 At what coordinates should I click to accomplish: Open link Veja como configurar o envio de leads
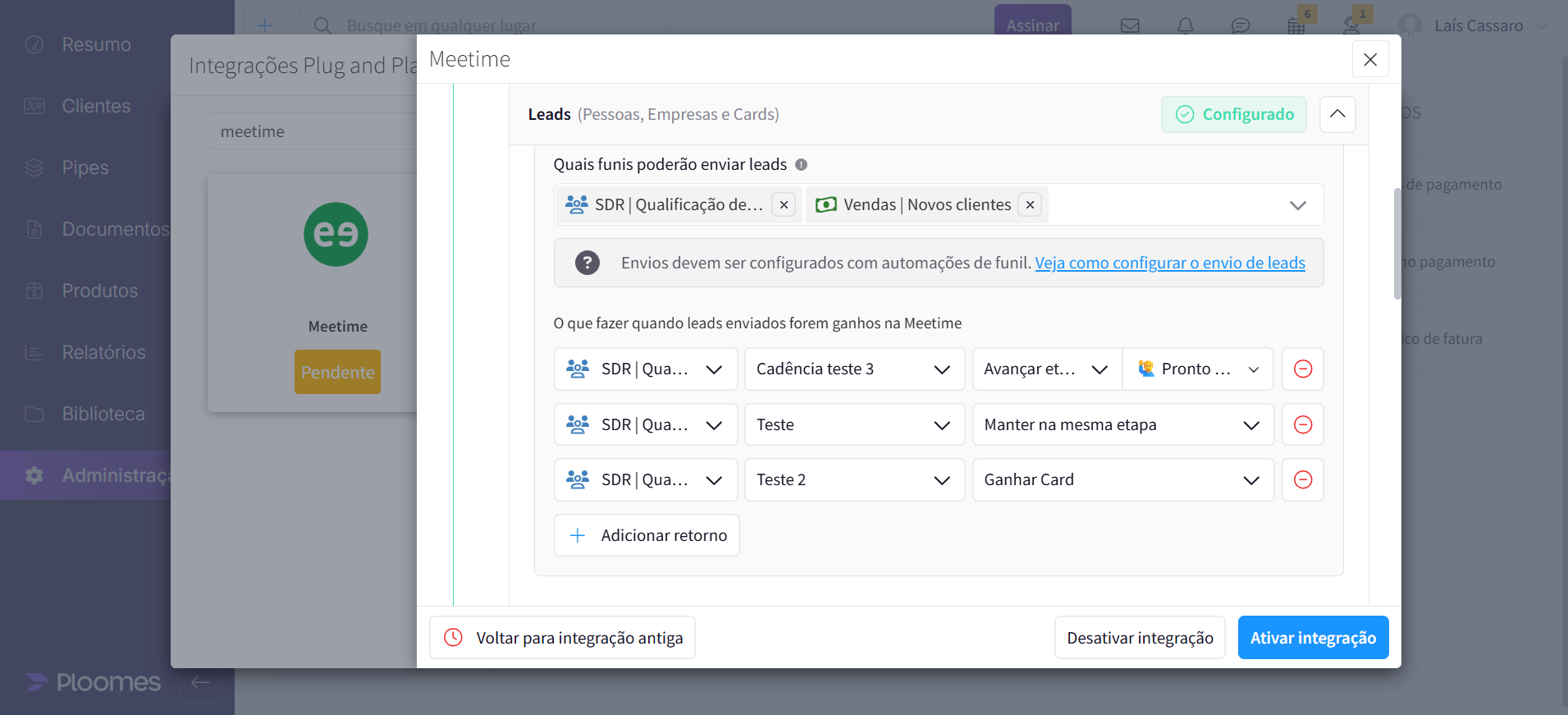(x=1169, y=263)
